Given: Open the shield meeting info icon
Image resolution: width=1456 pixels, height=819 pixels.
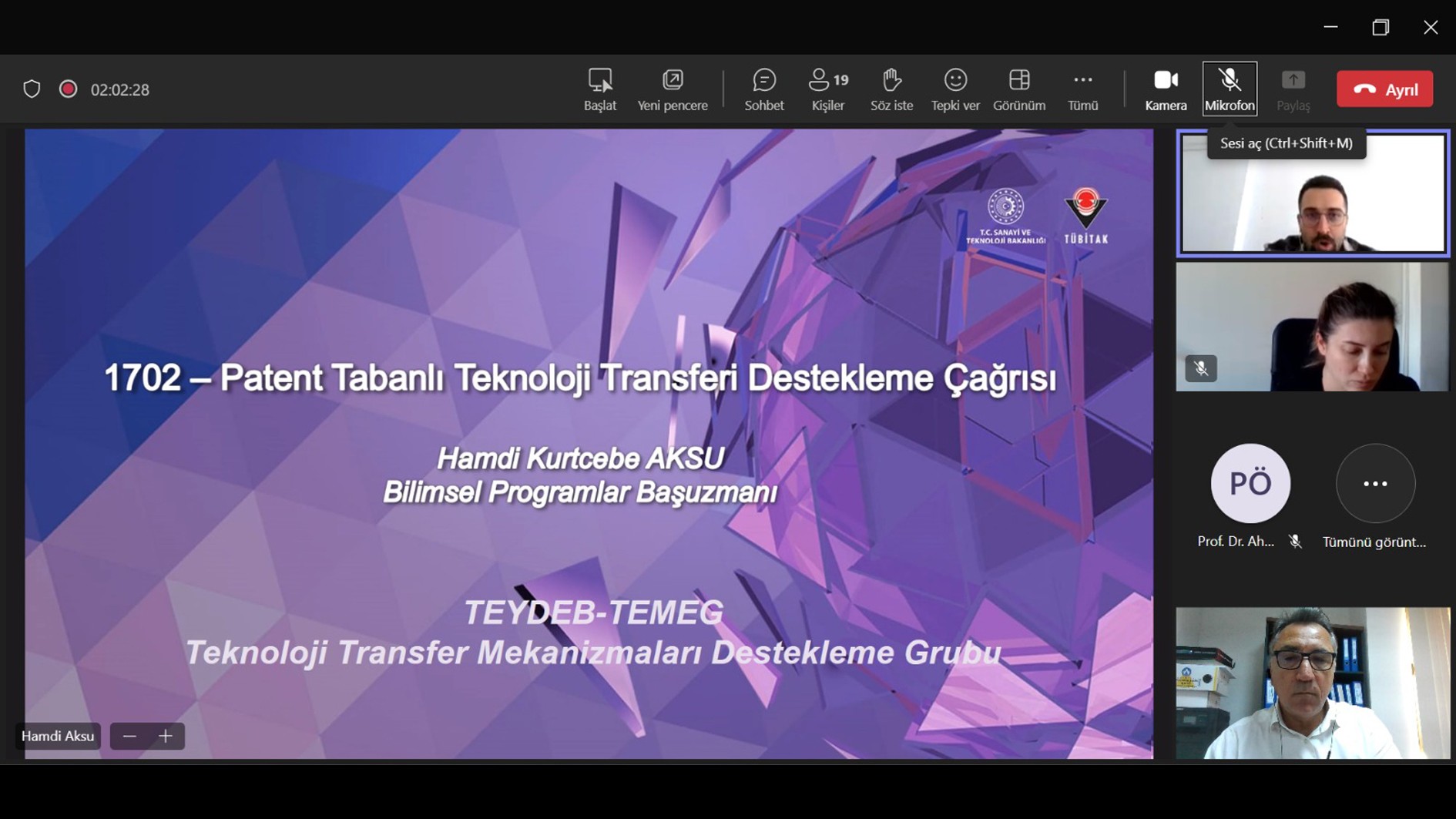Looking at the screenshot, I should click(32, 89).
